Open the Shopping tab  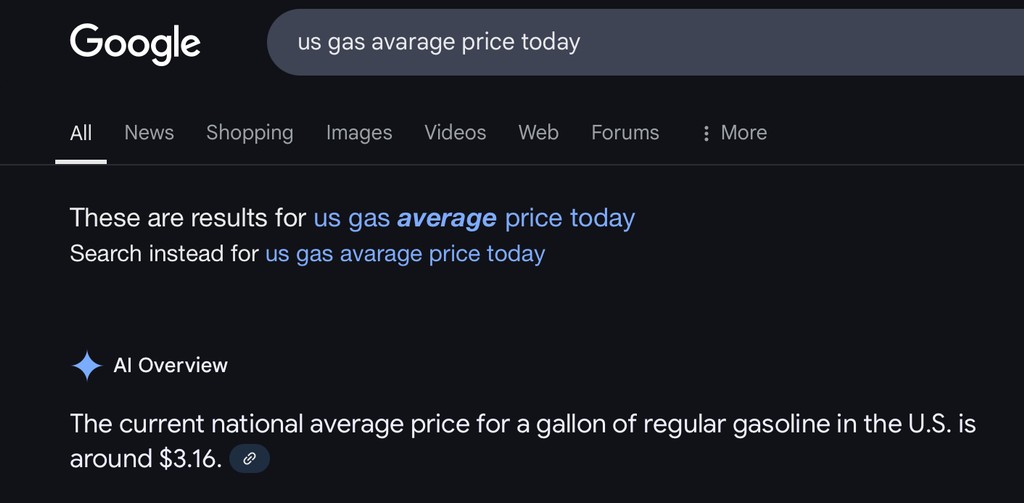click(x=249, y=133)
